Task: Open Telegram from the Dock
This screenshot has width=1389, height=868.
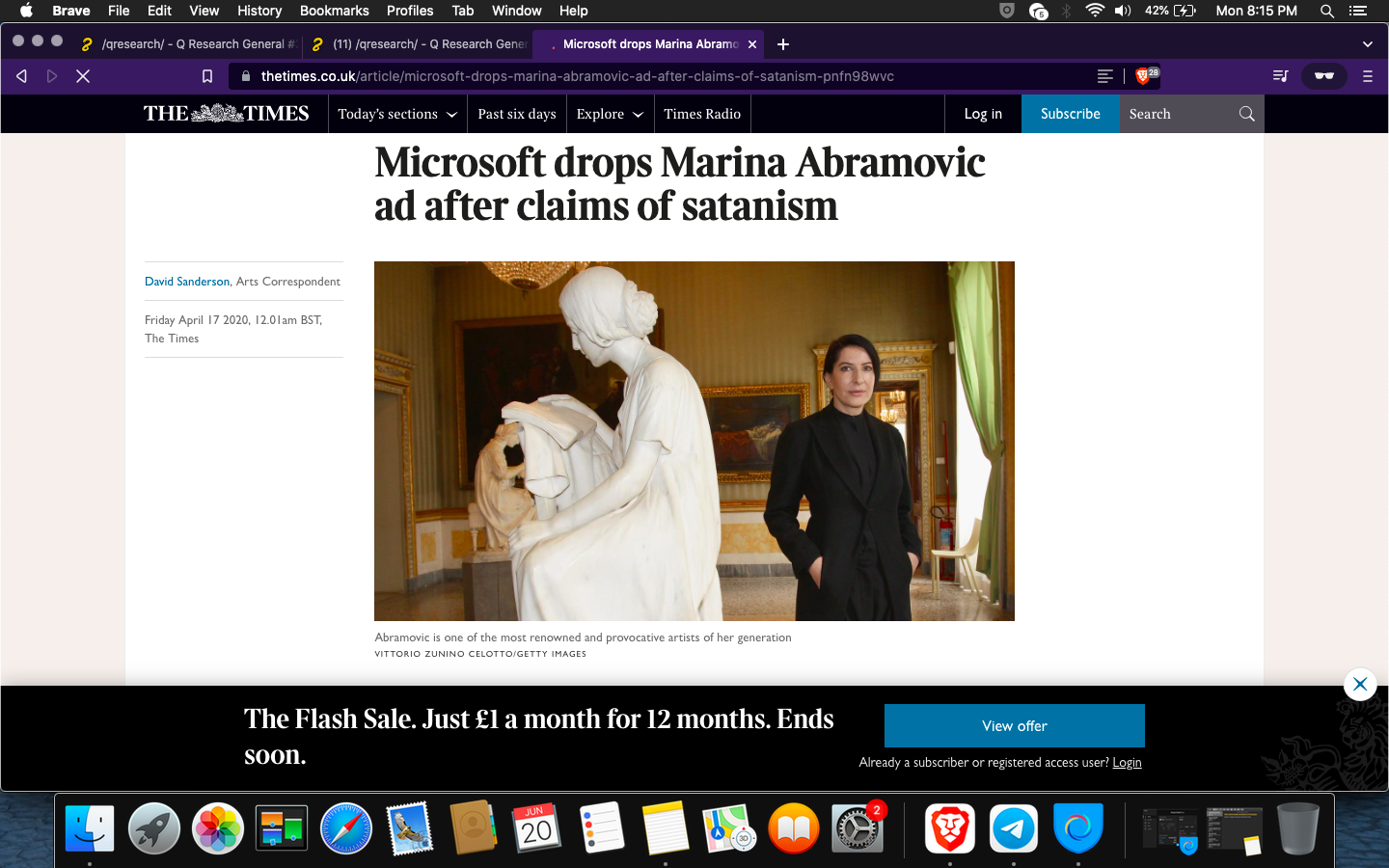Action: [1014, 828]
